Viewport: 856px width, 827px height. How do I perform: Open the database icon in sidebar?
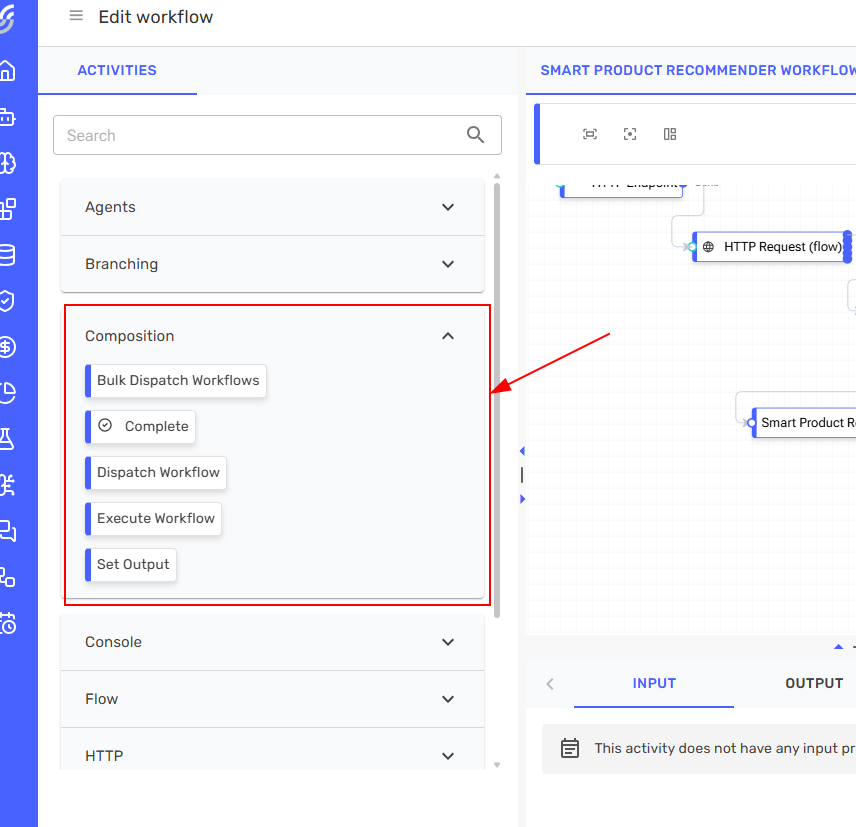tap(7, 255)
